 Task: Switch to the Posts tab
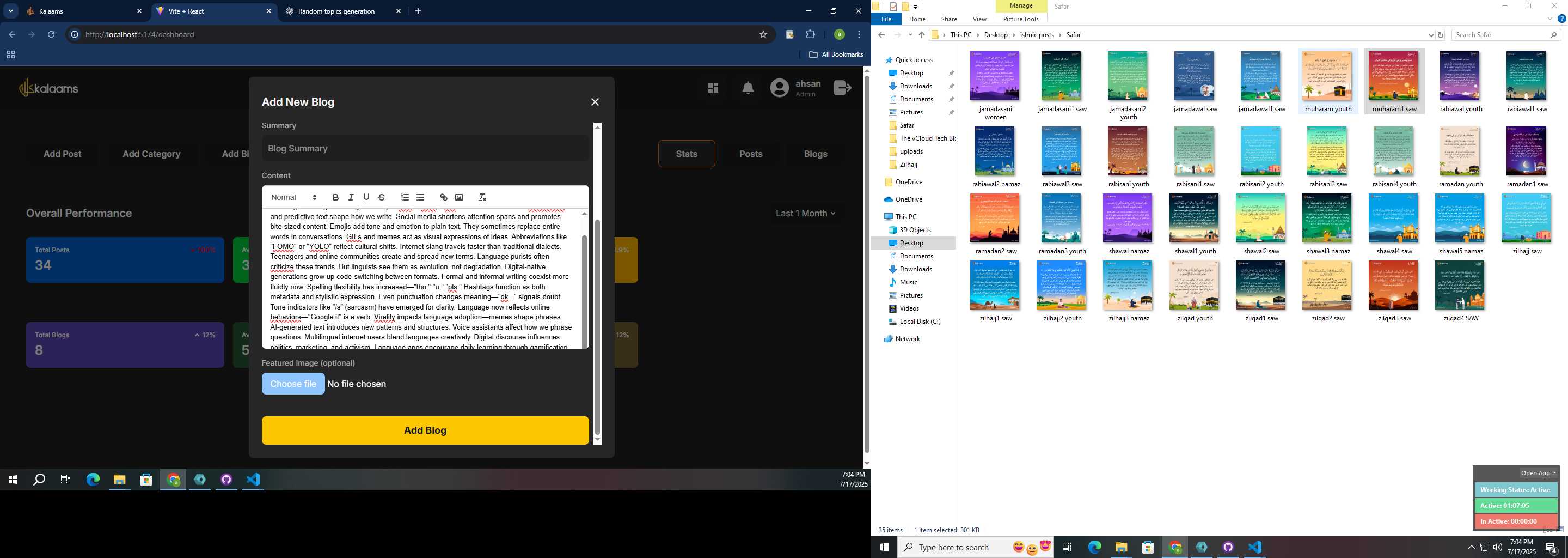point(751,154)
